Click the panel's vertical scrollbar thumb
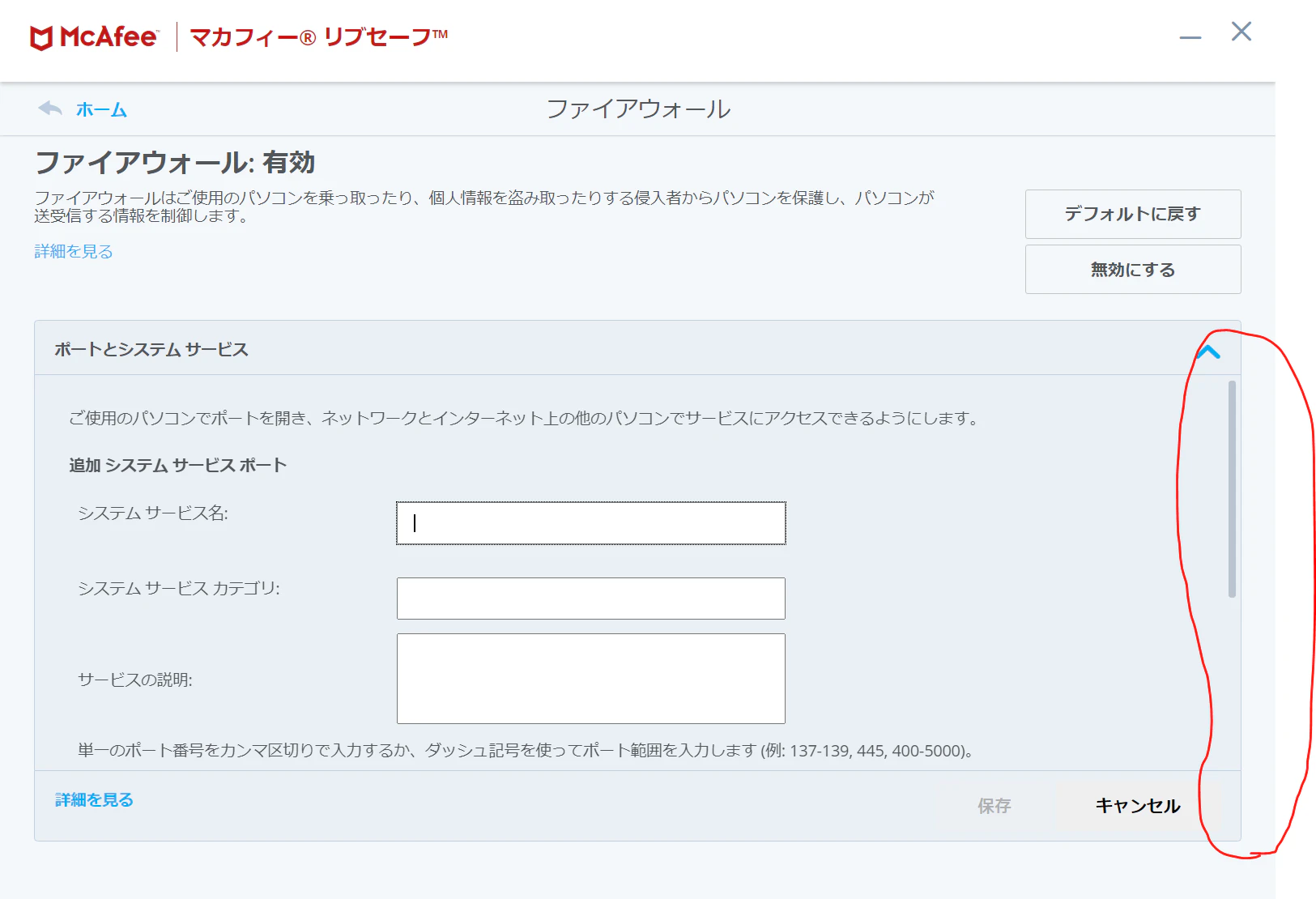1316x899 pixels. [1232, 489]
